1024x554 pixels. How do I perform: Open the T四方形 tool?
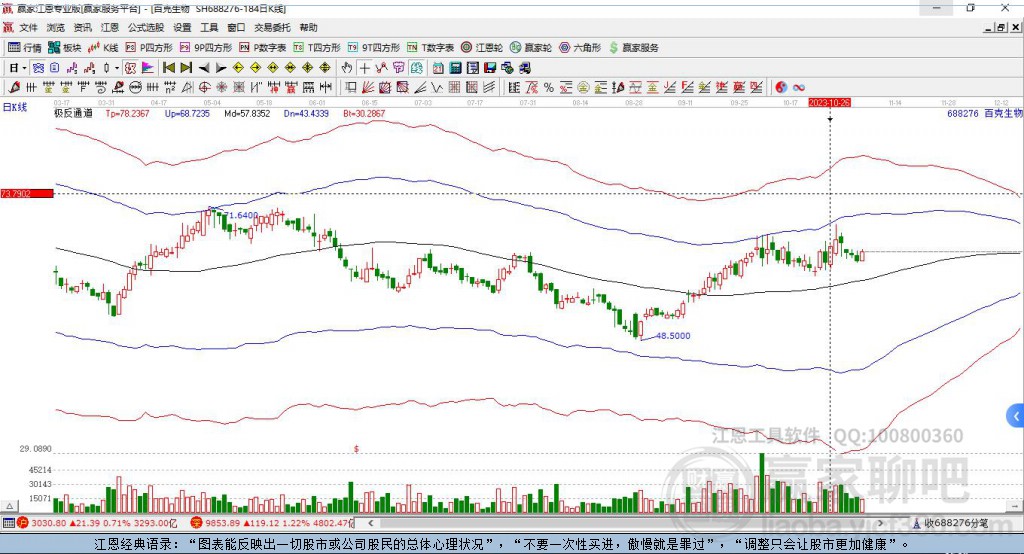click(x=317, y=48)
